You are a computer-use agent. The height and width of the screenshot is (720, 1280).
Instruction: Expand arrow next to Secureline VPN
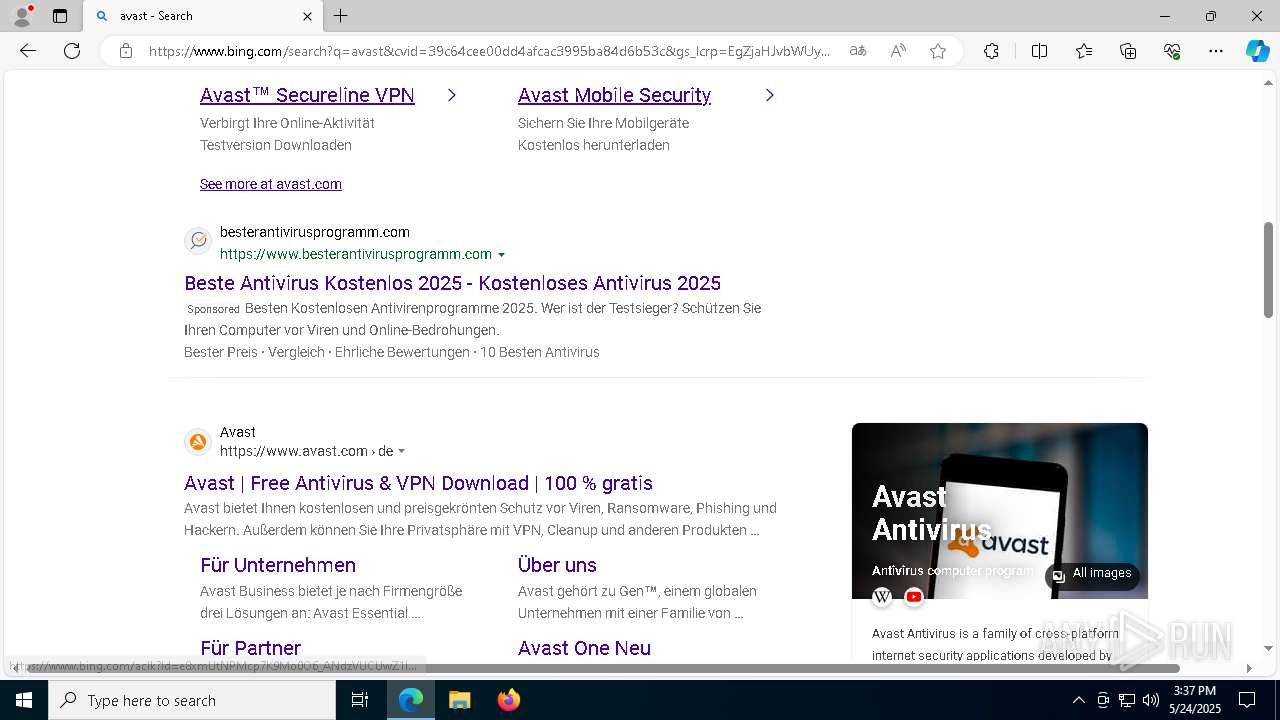[452, 95]
